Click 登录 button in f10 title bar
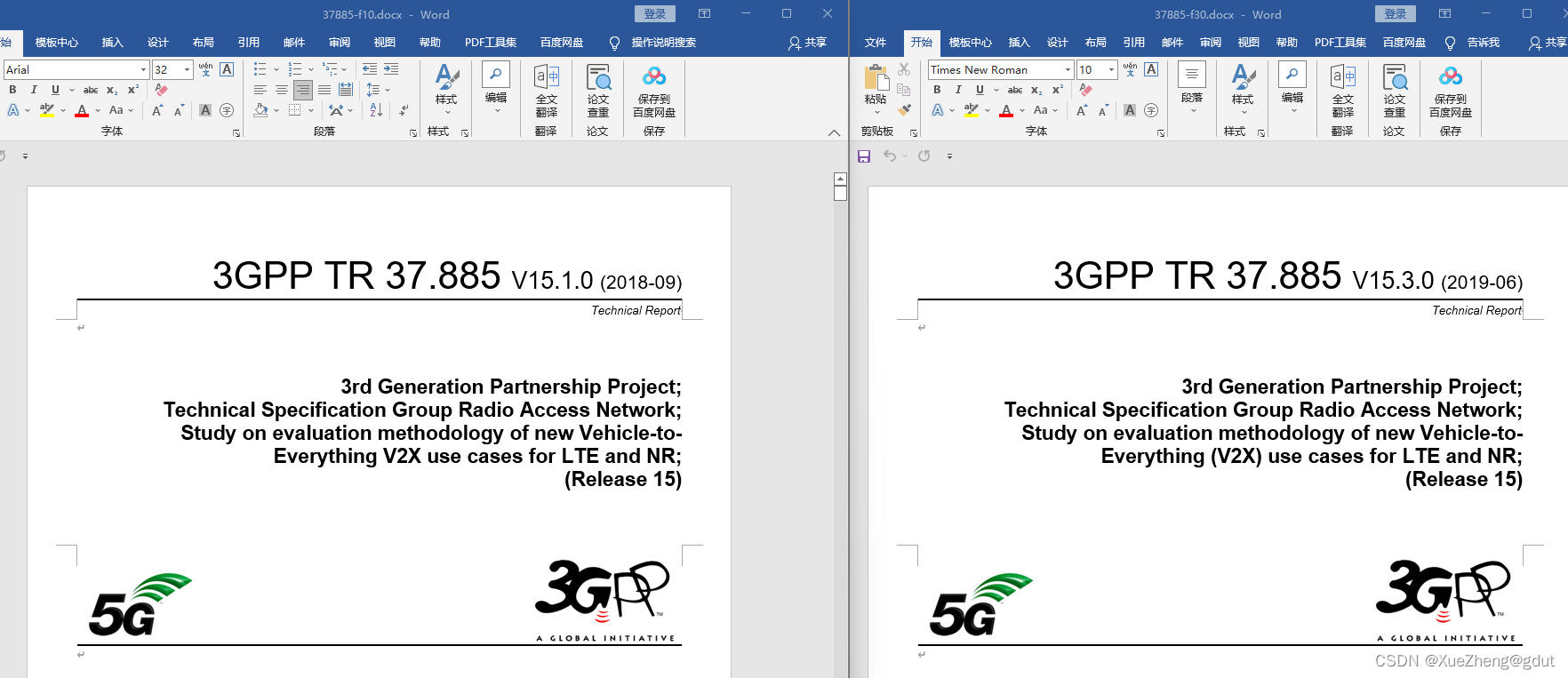Screen dimensions: 1568x678 point(655,13)
